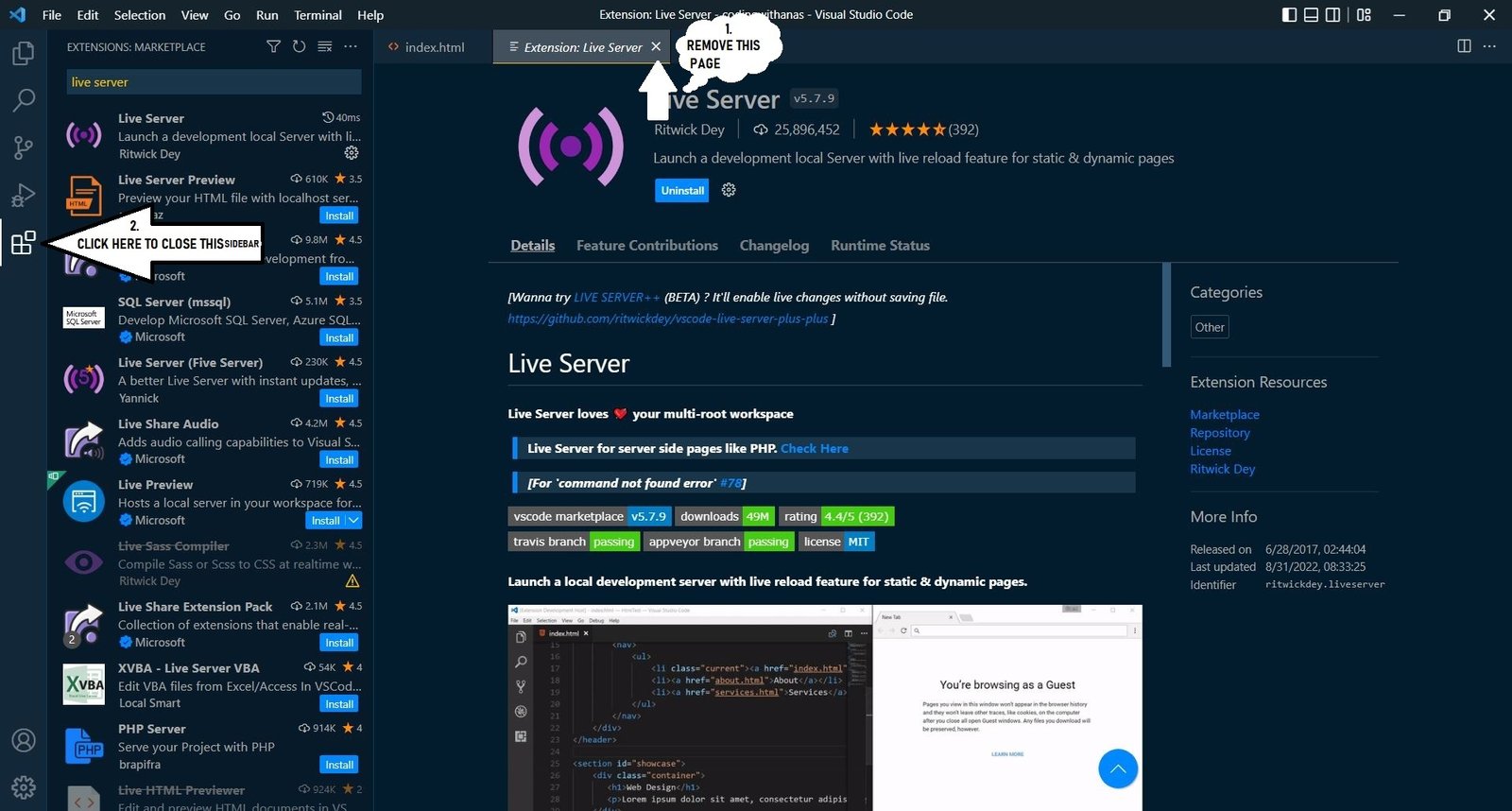
Task: Toggle panel layout icon in title bar
Action: pyautogui.click(x=1311, y=15)
